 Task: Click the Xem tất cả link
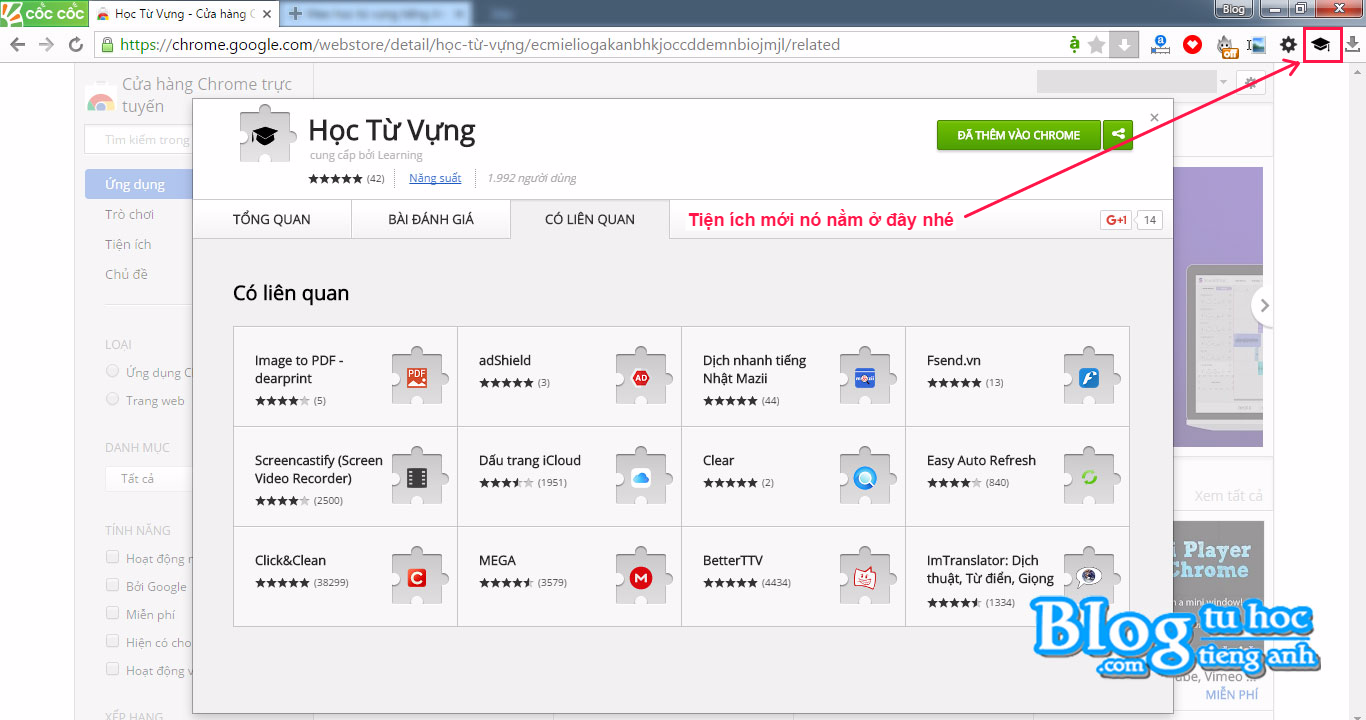tap(1228, 496)
